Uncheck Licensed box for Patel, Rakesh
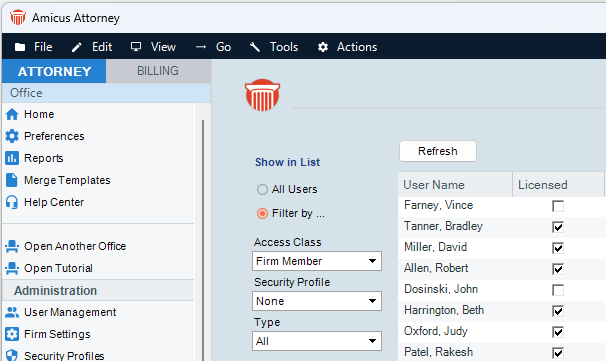The height and width of the screenshot is (361, 606). (x=558, y=352)
